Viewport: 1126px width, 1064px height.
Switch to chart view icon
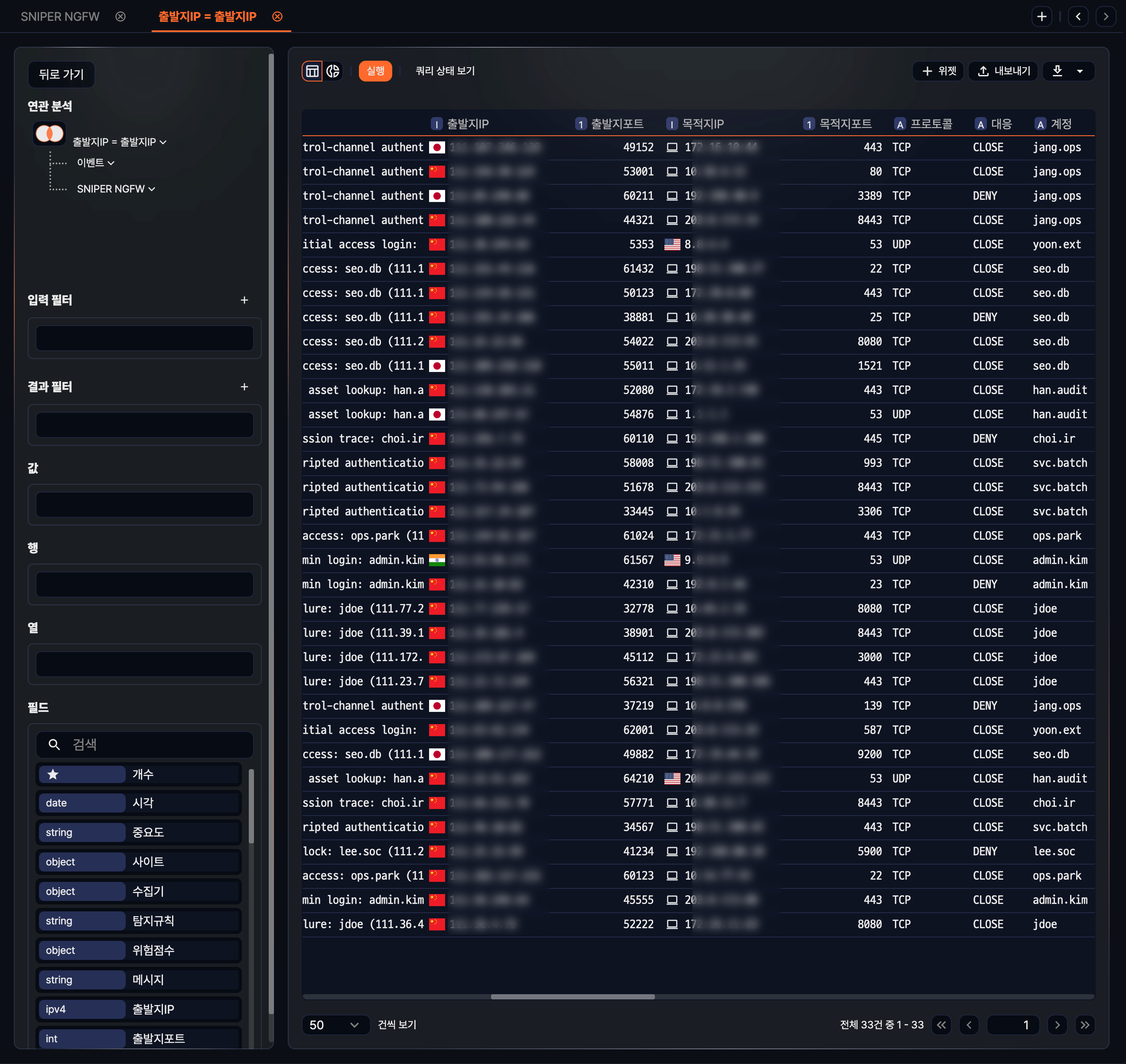click(333, 71)
